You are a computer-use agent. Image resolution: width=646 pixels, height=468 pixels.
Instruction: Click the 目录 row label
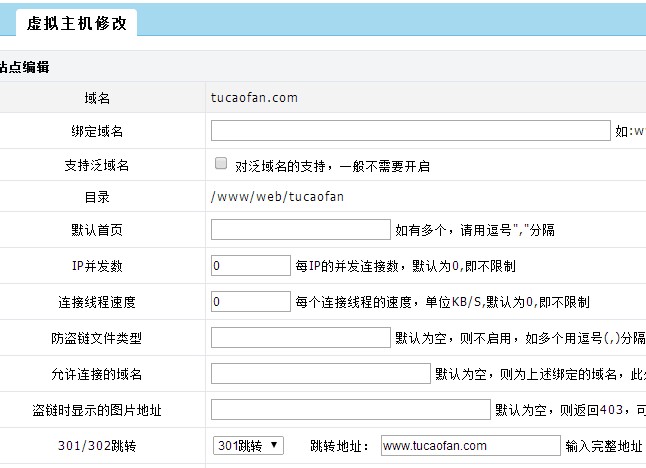tap(98, 197)
